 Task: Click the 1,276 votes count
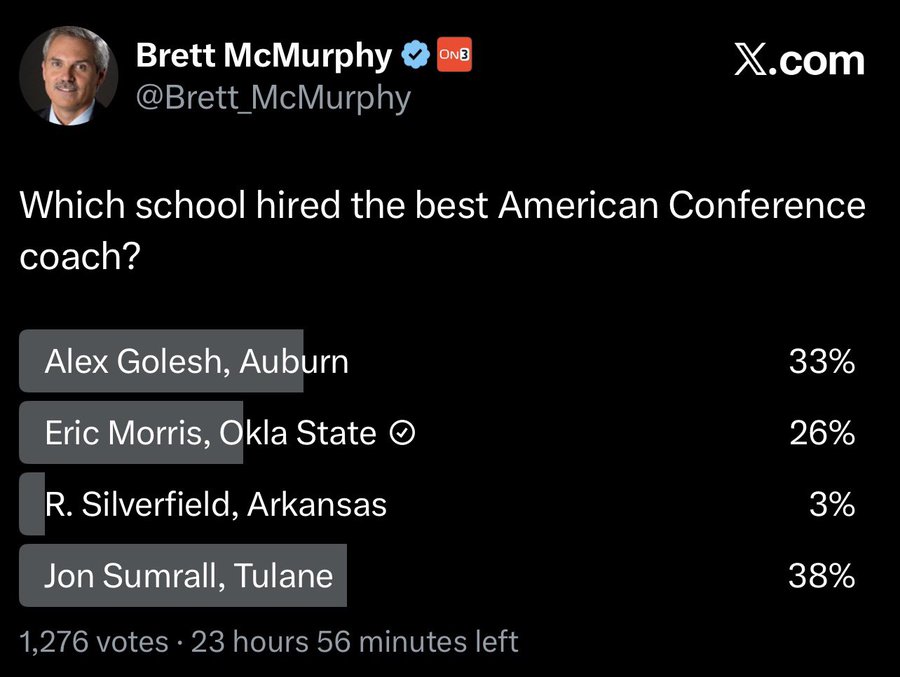click(x=94, y=641)
